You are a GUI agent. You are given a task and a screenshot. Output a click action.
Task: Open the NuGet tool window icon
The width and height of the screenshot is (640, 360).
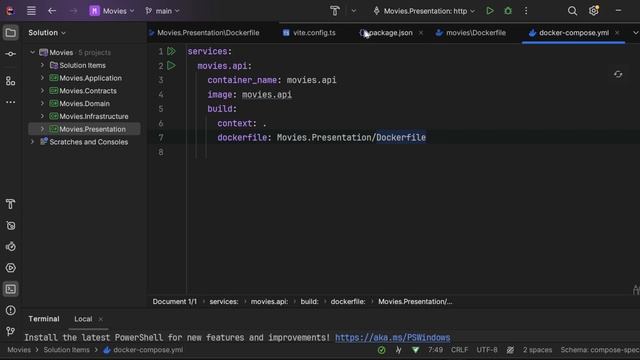(x=11, y=225)
